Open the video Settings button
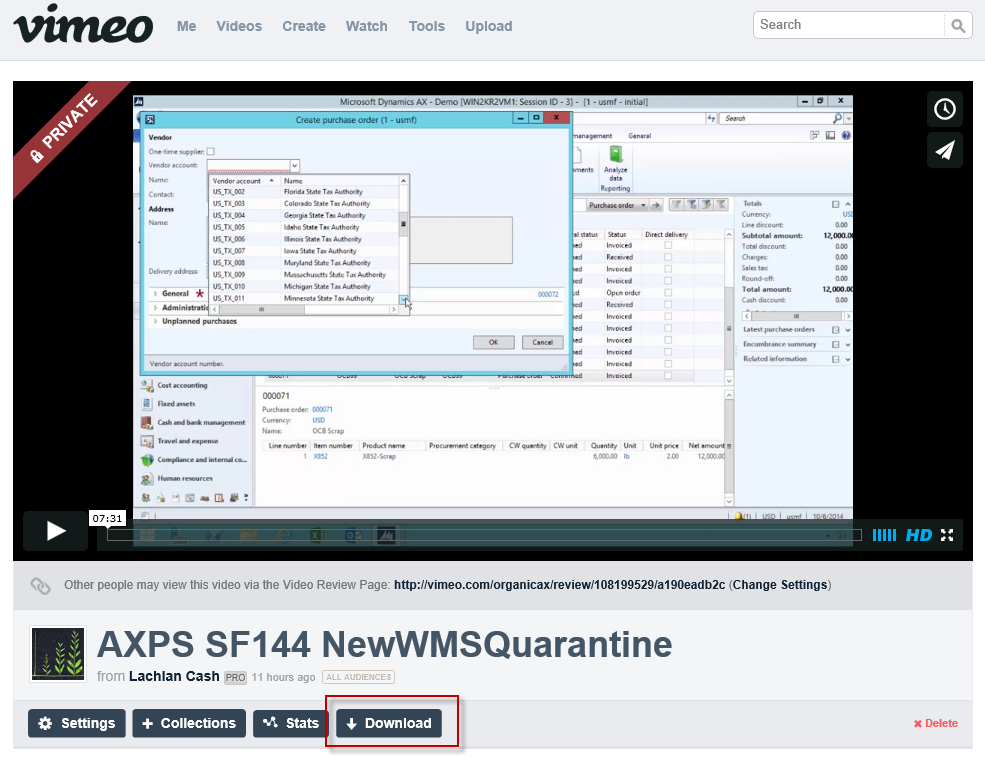Viewport: 985px width, 759px height. pyautogui.click(x=77, y=723)
